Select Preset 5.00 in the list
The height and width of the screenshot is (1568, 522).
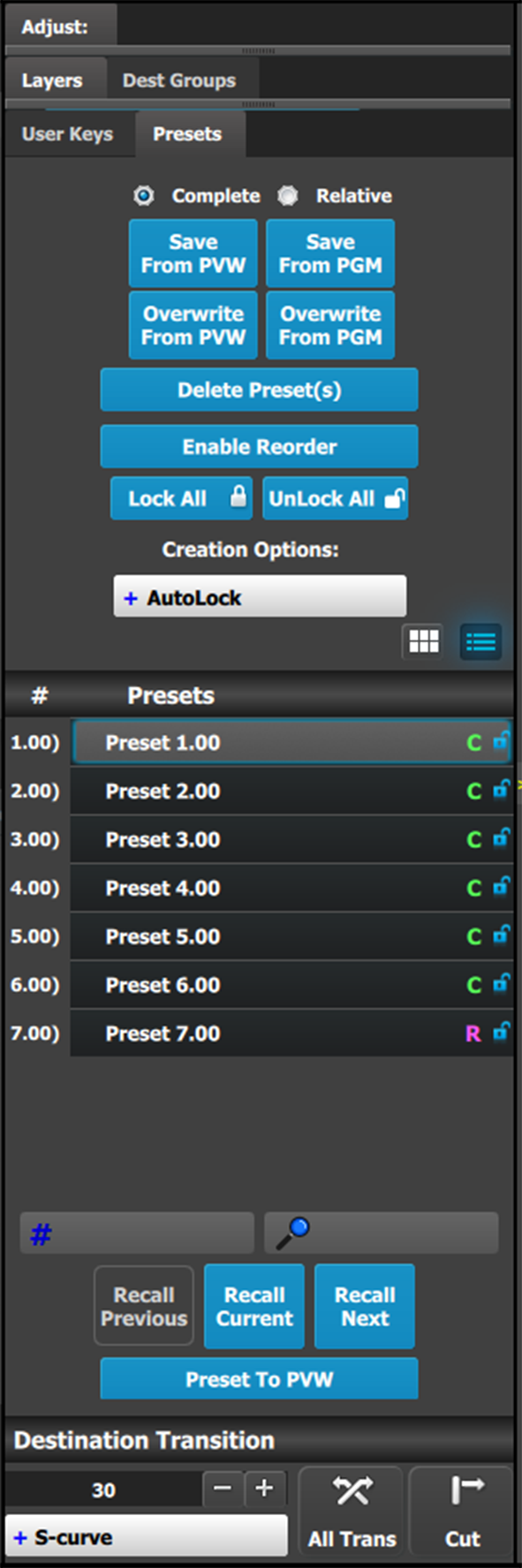pos(291,936)
